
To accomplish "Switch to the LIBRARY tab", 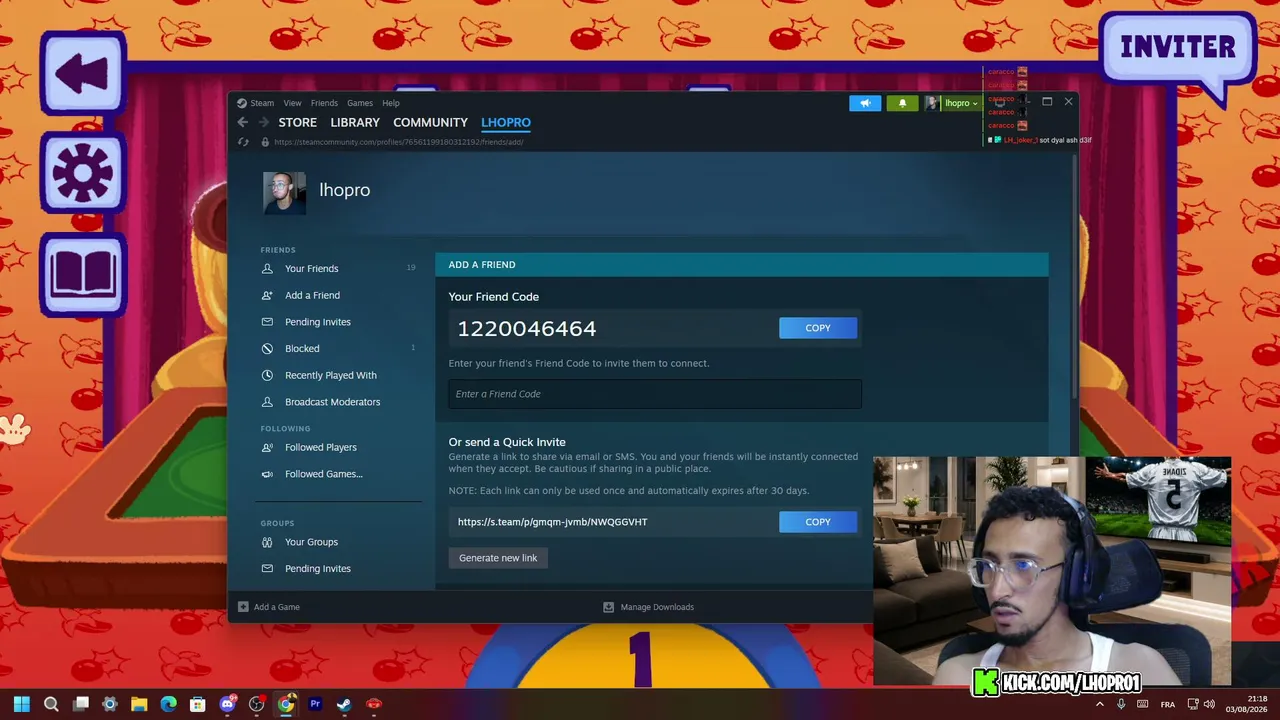I will (355, 122).
